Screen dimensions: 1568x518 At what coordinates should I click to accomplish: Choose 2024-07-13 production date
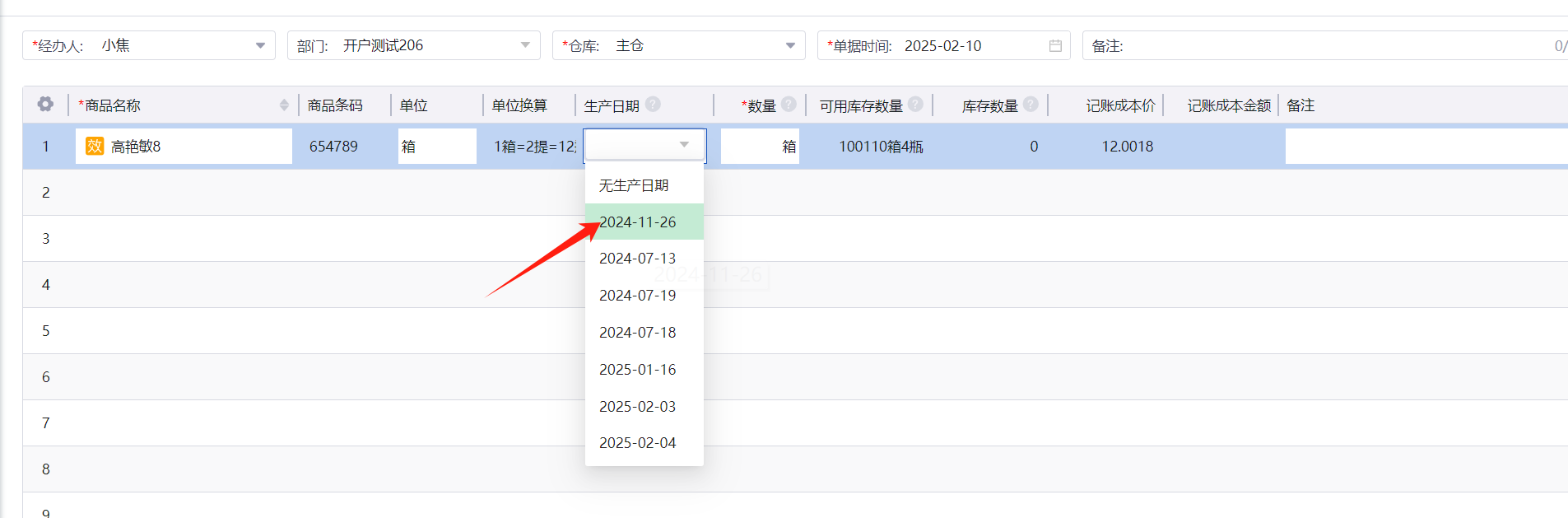tap(638, 259)
